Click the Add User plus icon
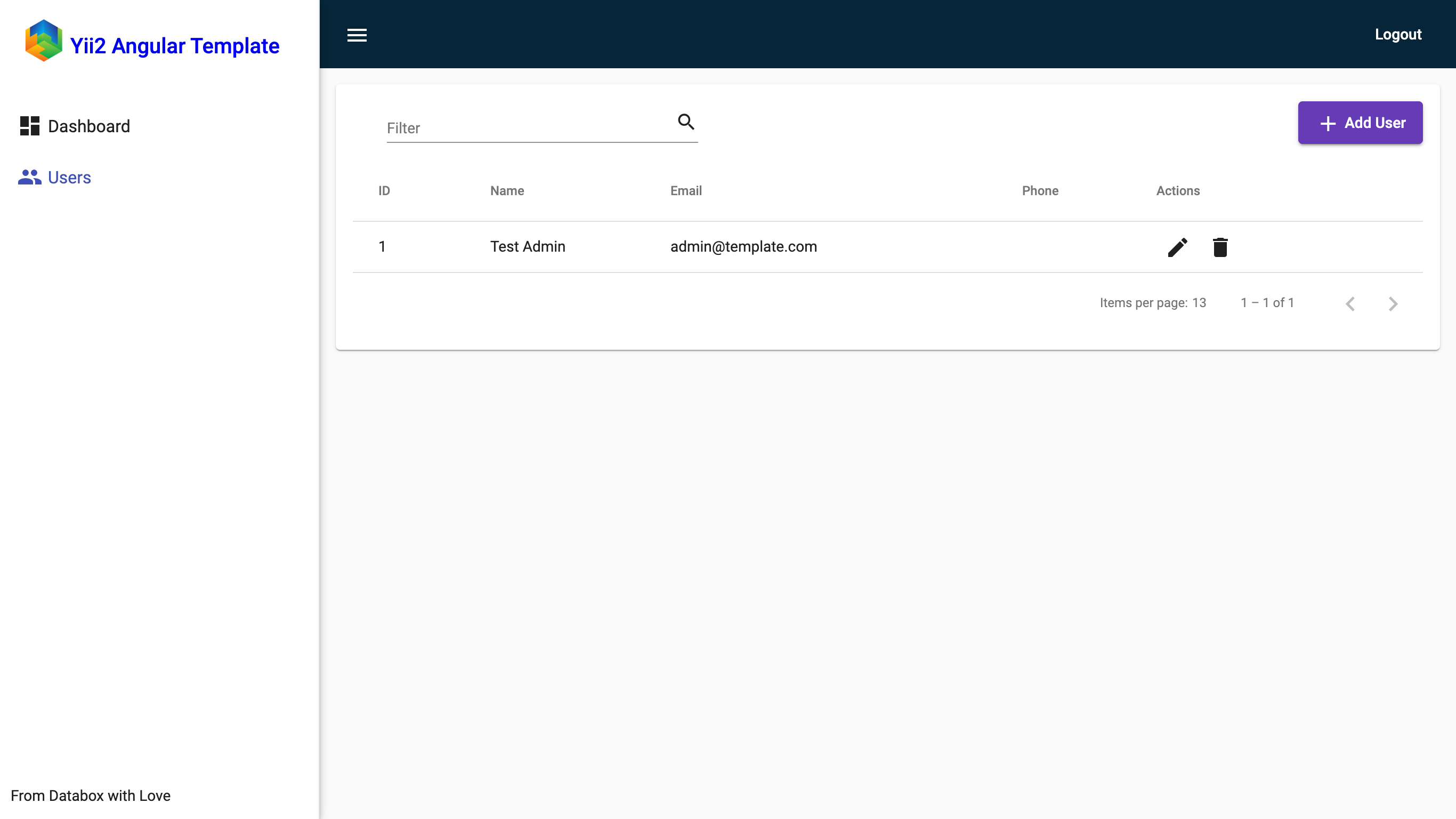This screenshot has height=819, width=1456. pyautogui.click(x=1328, y=122)
